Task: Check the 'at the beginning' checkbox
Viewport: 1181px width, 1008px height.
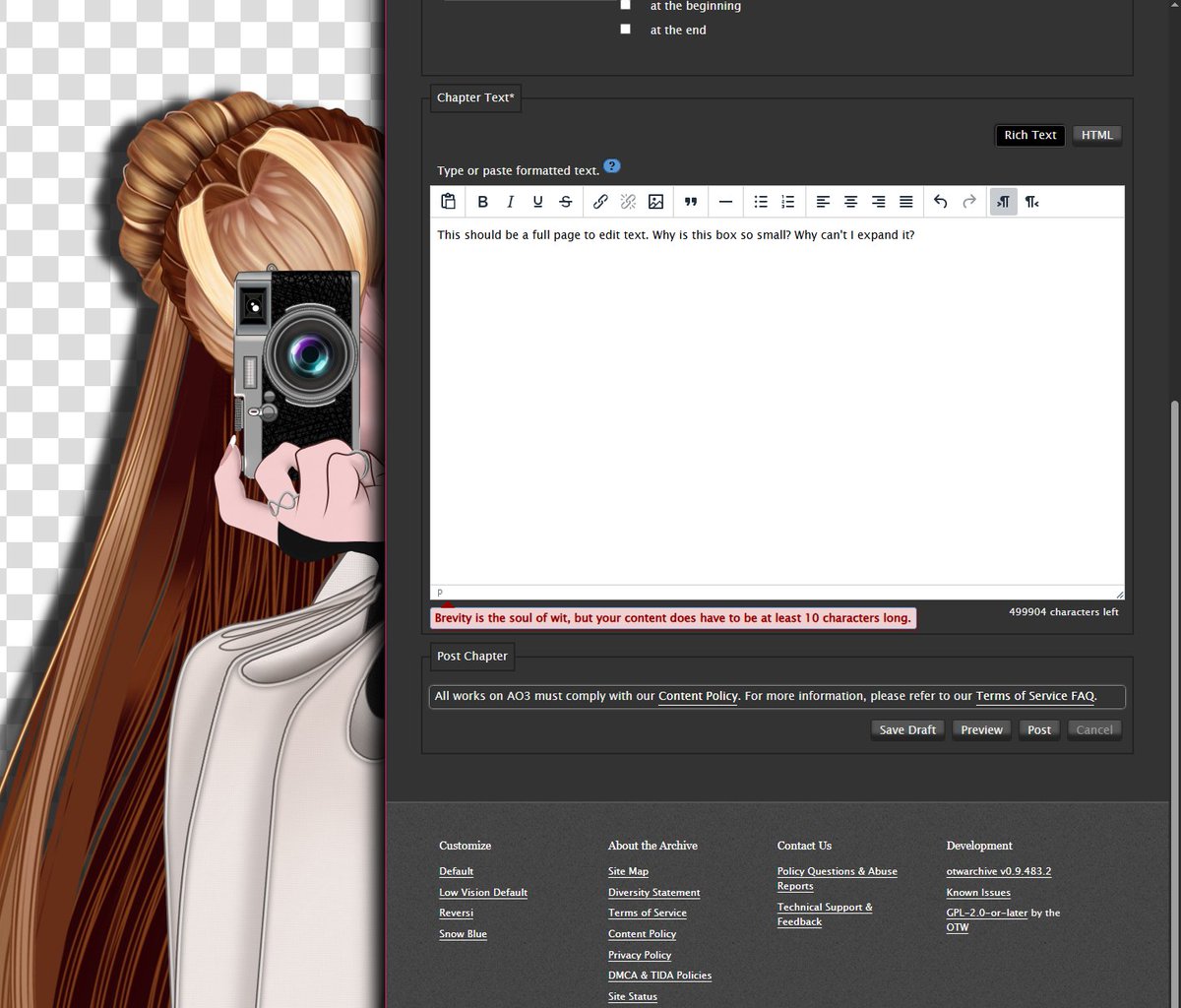Action: (x=625, y=5)
